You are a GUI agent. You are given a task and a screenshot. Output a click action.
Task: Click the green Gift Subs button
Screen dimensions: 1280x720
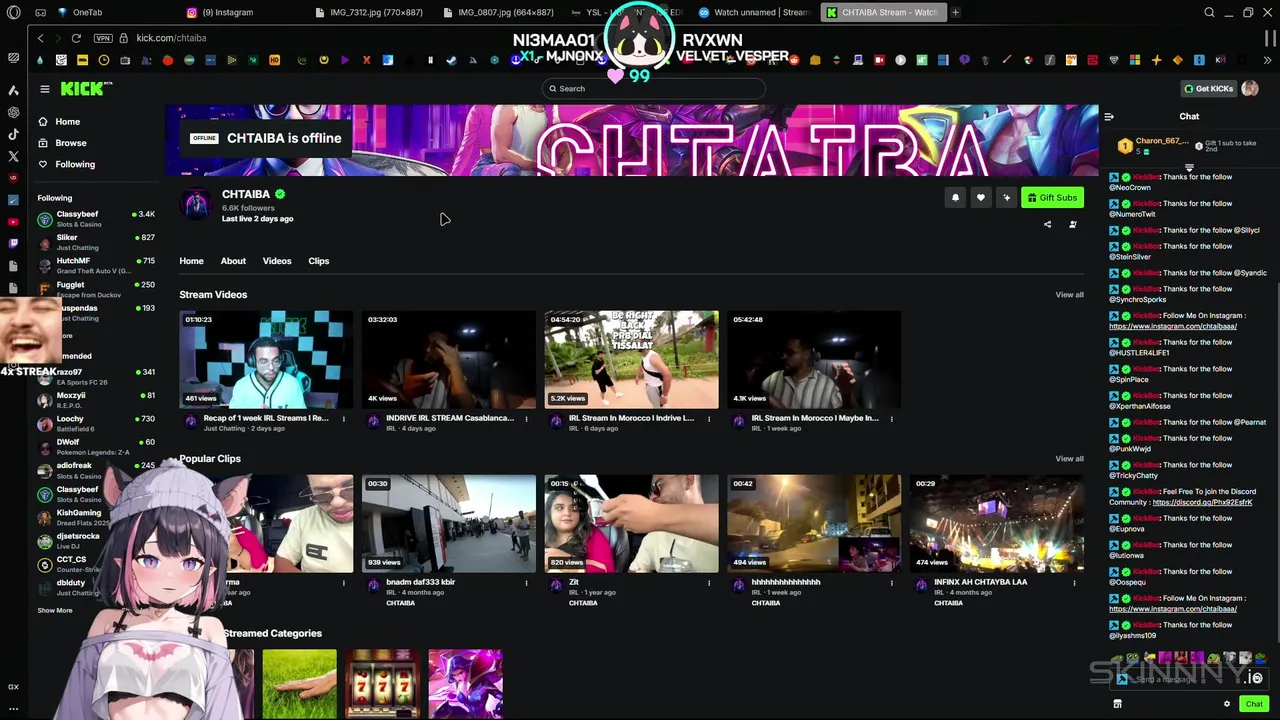coord(1052,198)
